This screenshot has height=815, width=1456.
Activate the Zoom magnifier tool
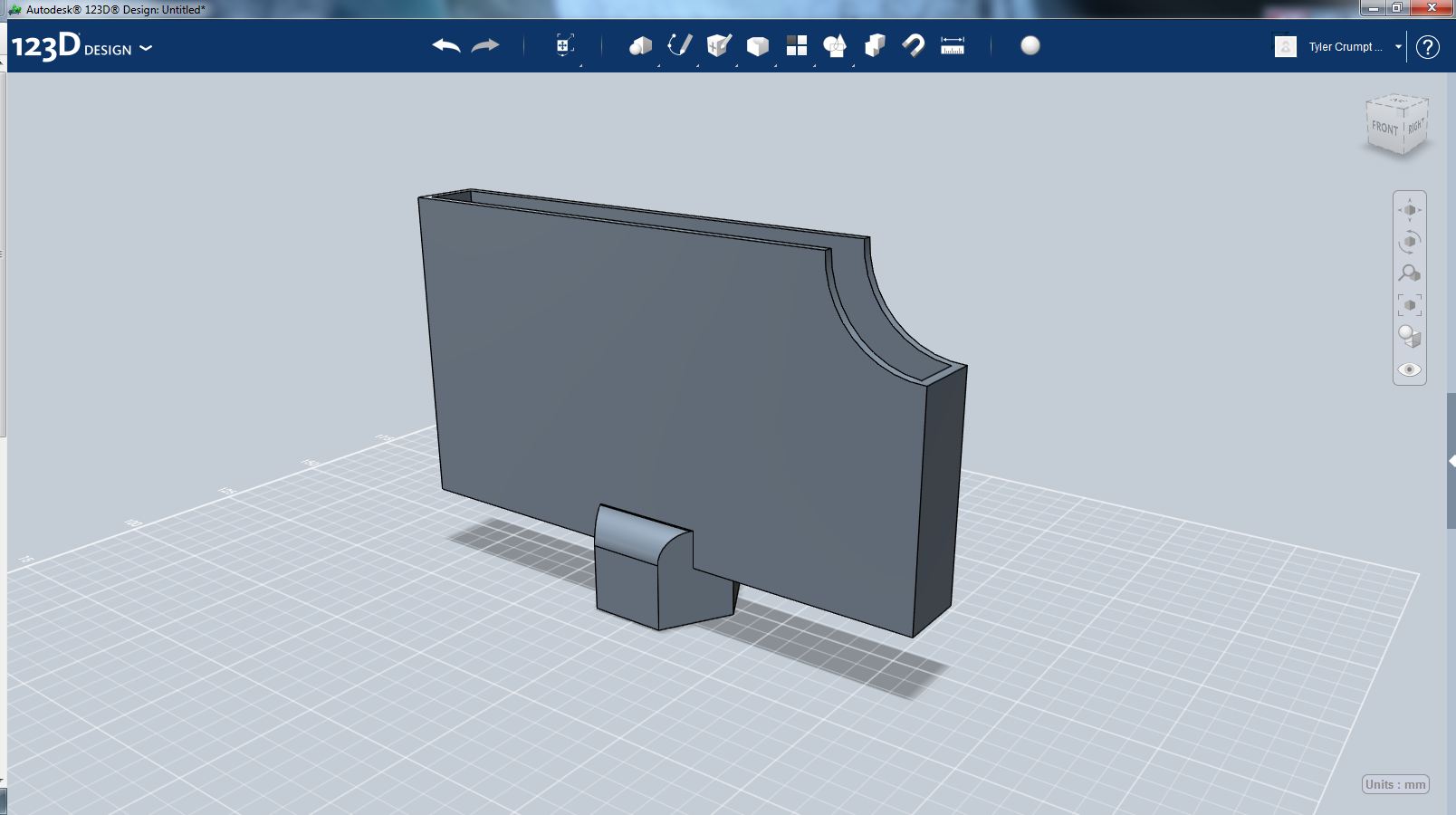click(1410, 273)
